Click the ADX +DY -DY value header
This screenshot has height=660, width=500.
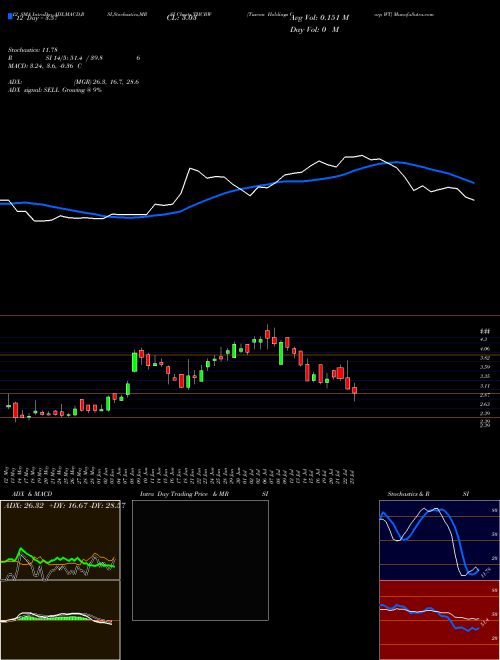pos(64,506)
